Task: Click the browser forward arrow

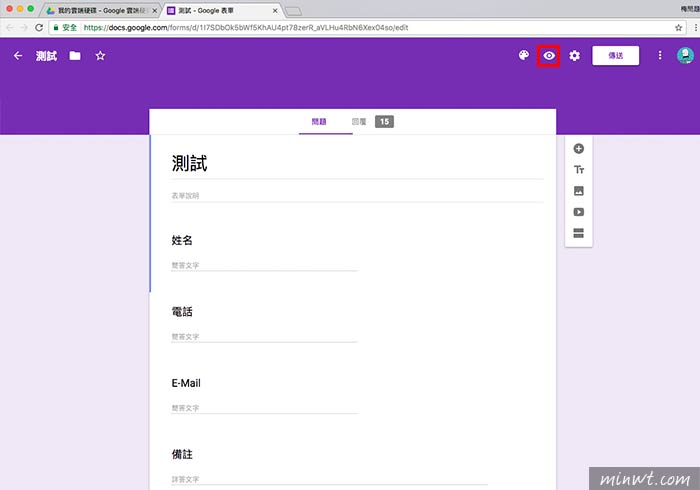Action: [24, 28]
